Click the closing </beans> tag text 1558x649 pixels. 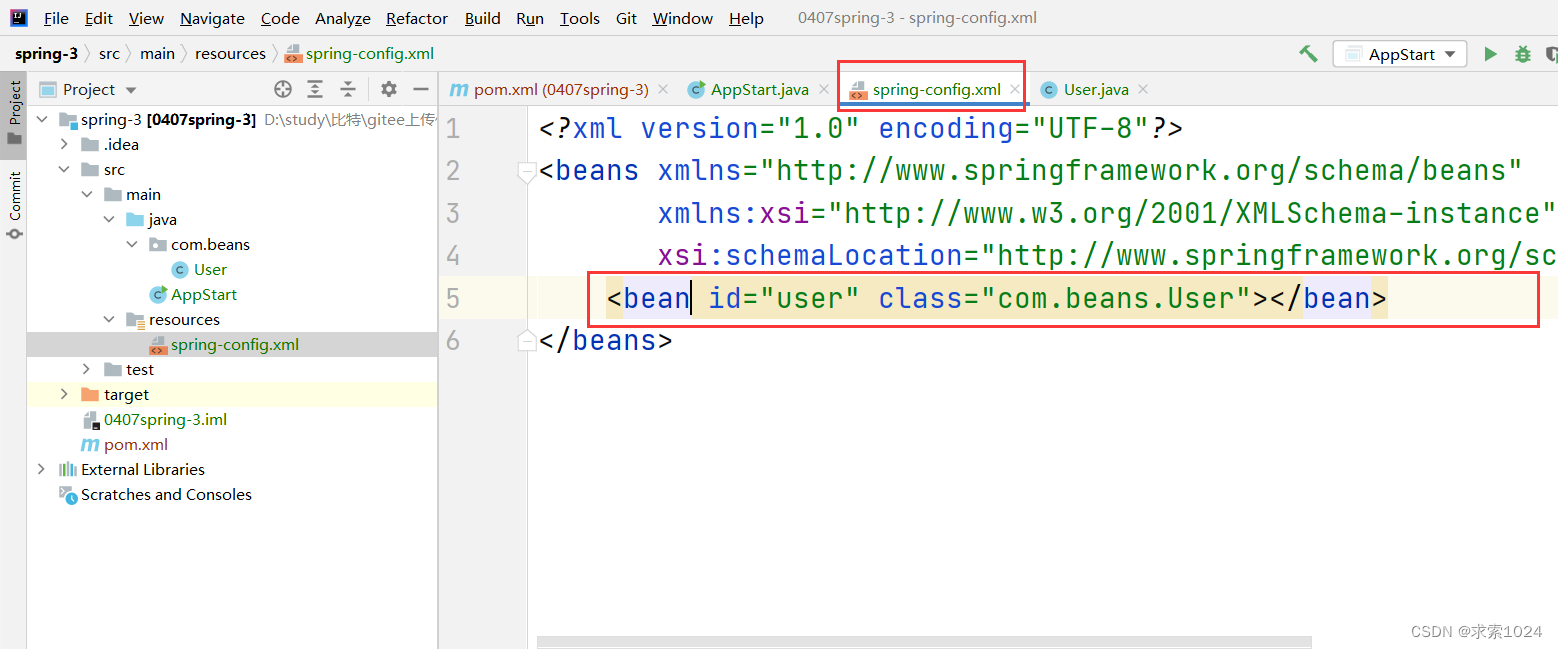point(606,341)
